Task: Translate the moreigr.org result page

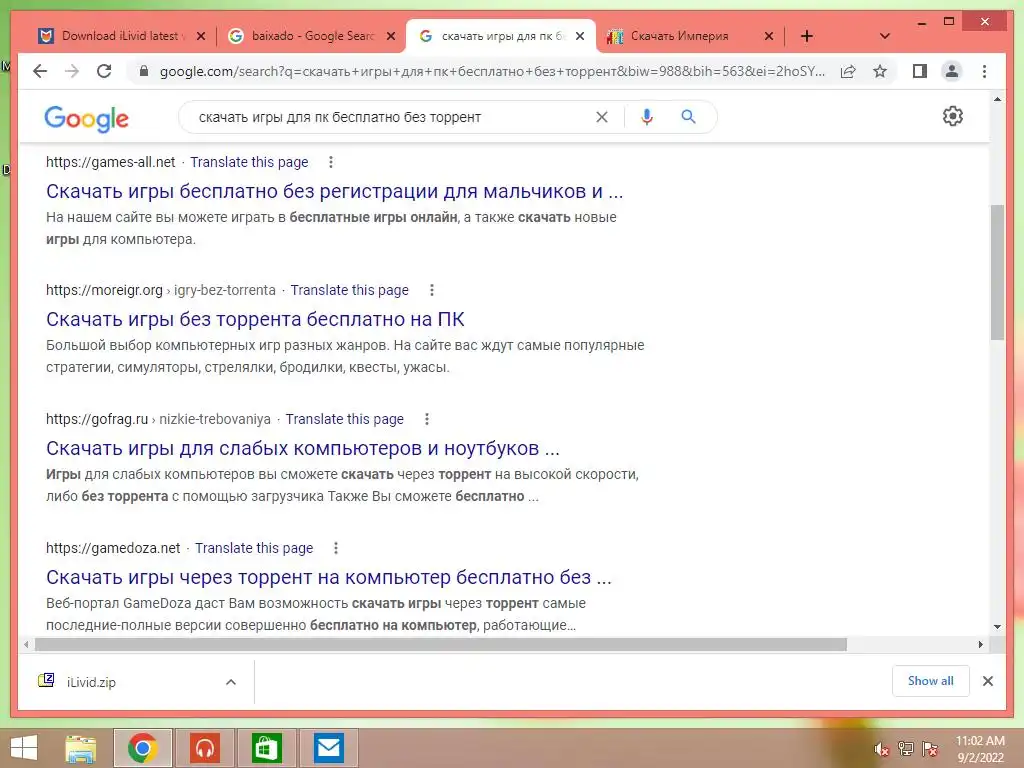Action: pos(349,290)
